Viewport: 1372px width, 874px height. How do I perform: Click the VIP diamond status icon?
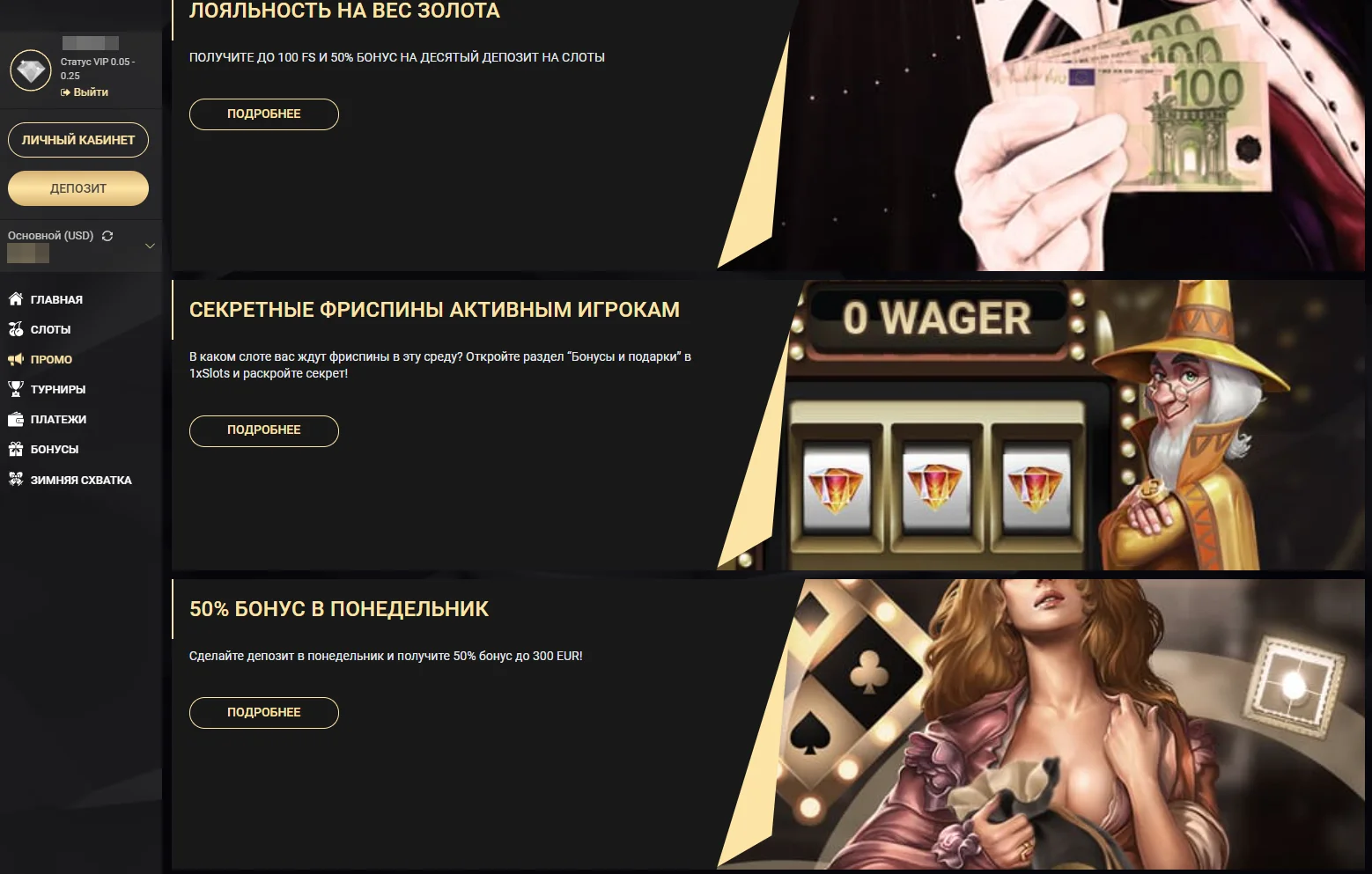[x=31, y=71]
